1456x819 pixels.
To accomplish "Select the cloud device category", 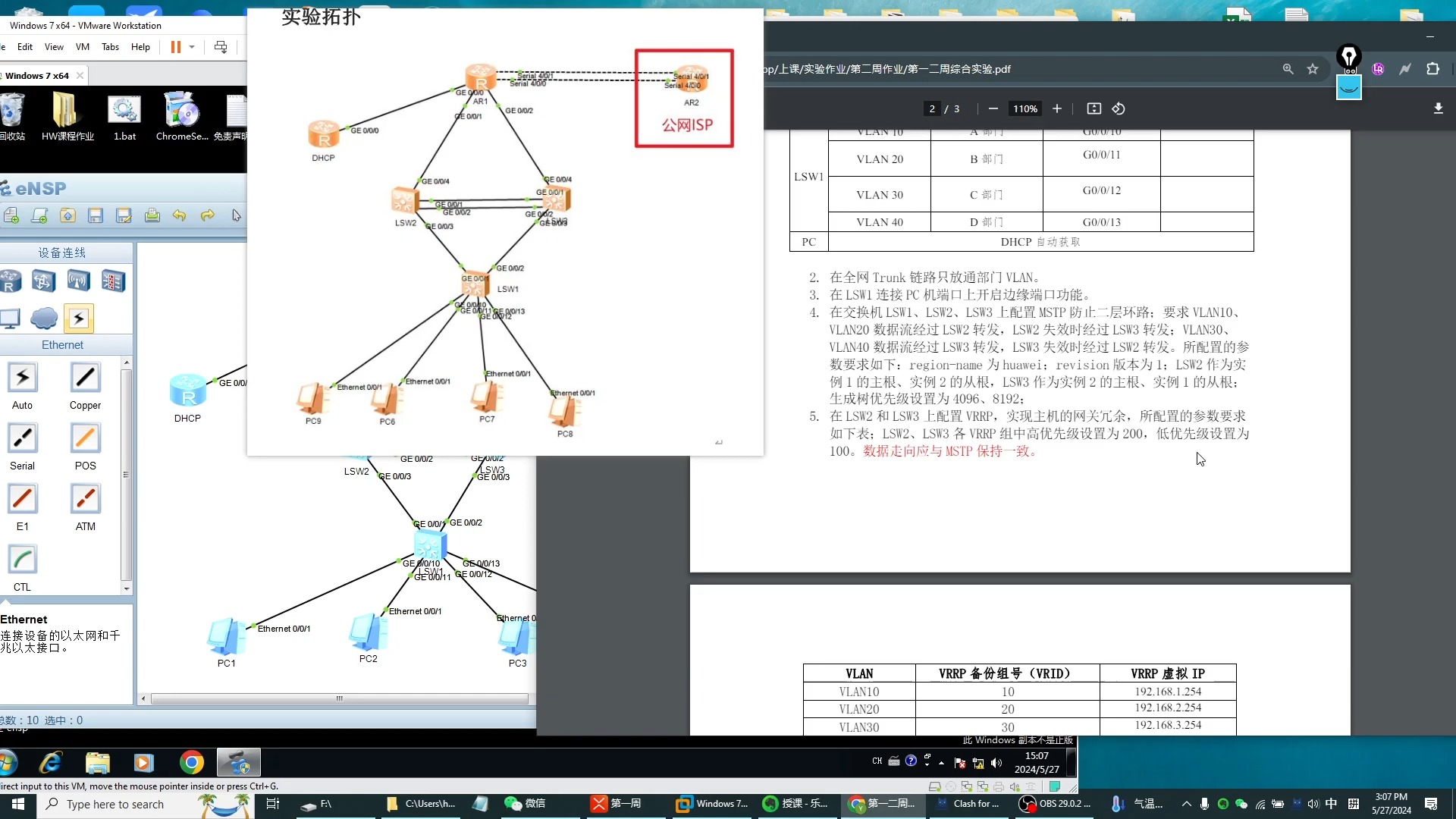I will point(44,318).
